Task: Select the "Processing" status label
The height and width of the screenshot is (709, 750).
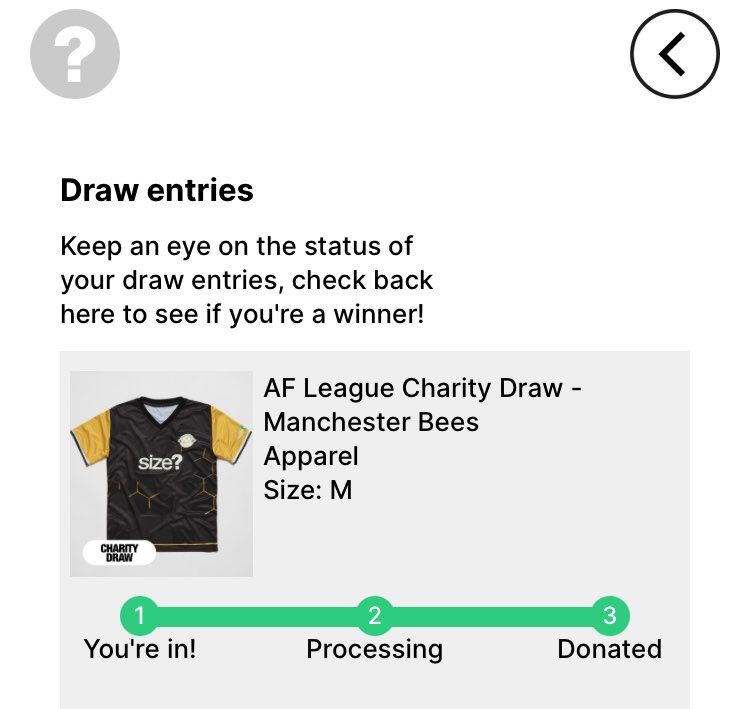Action: click(374, 649)
